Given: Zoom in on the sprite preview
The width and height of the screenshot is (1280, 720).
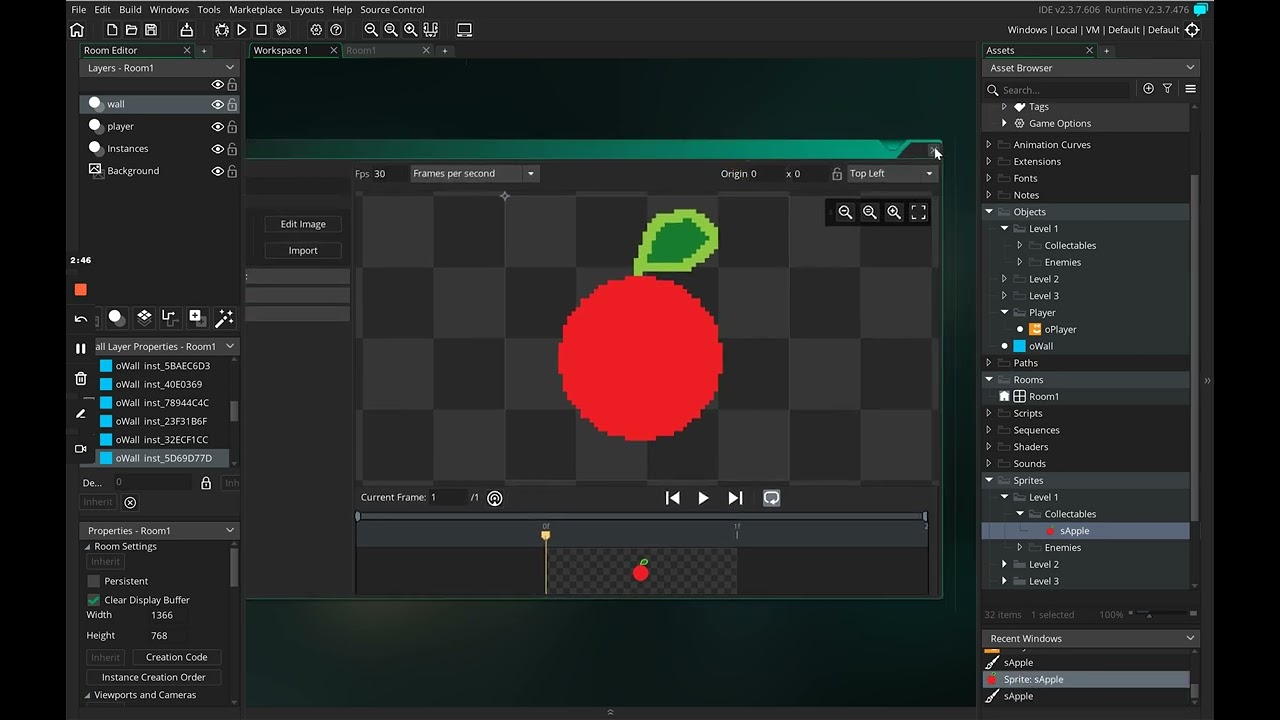Looking at the screenshot, I should tap(894, 212).
